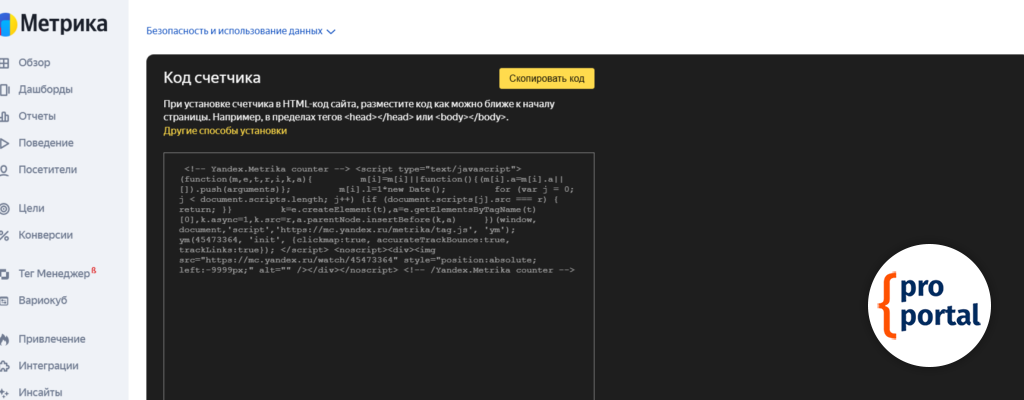The image size is (1024, 400).
Task: Click the Код счетчика heading
Action: 212,78
